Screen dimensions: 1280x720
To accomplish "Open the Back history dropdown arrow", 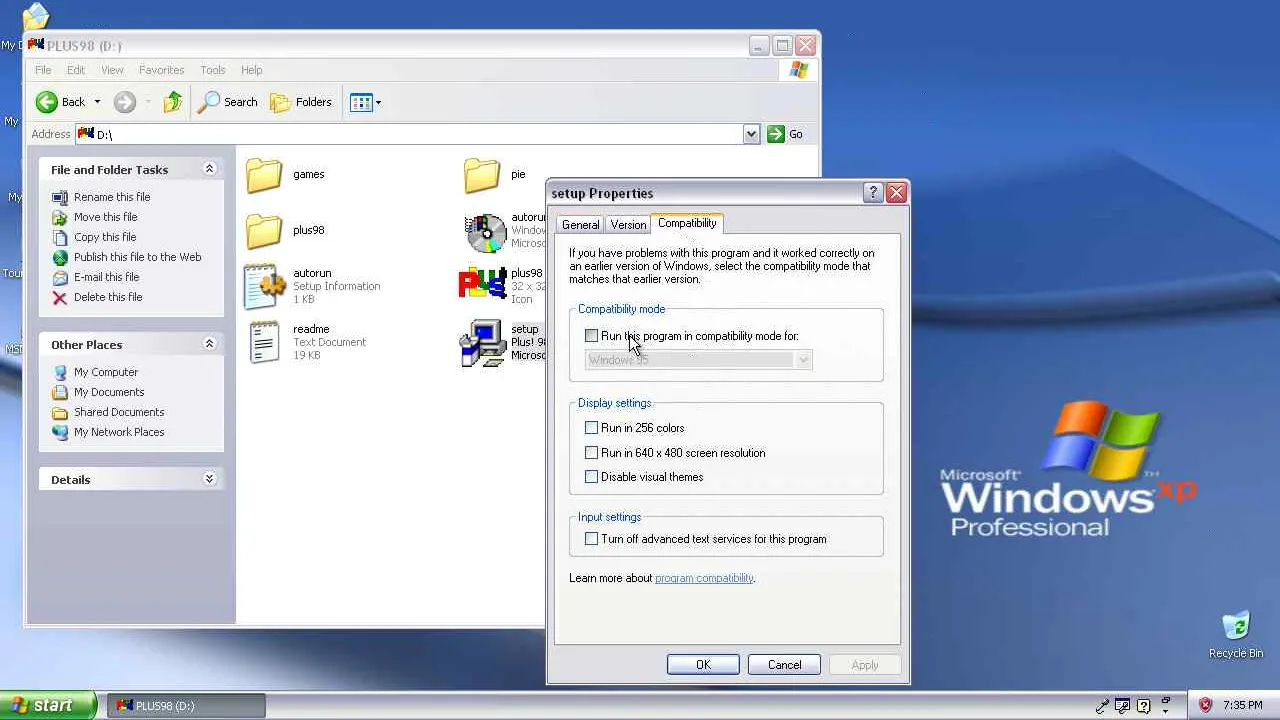I will coord(97,102).
